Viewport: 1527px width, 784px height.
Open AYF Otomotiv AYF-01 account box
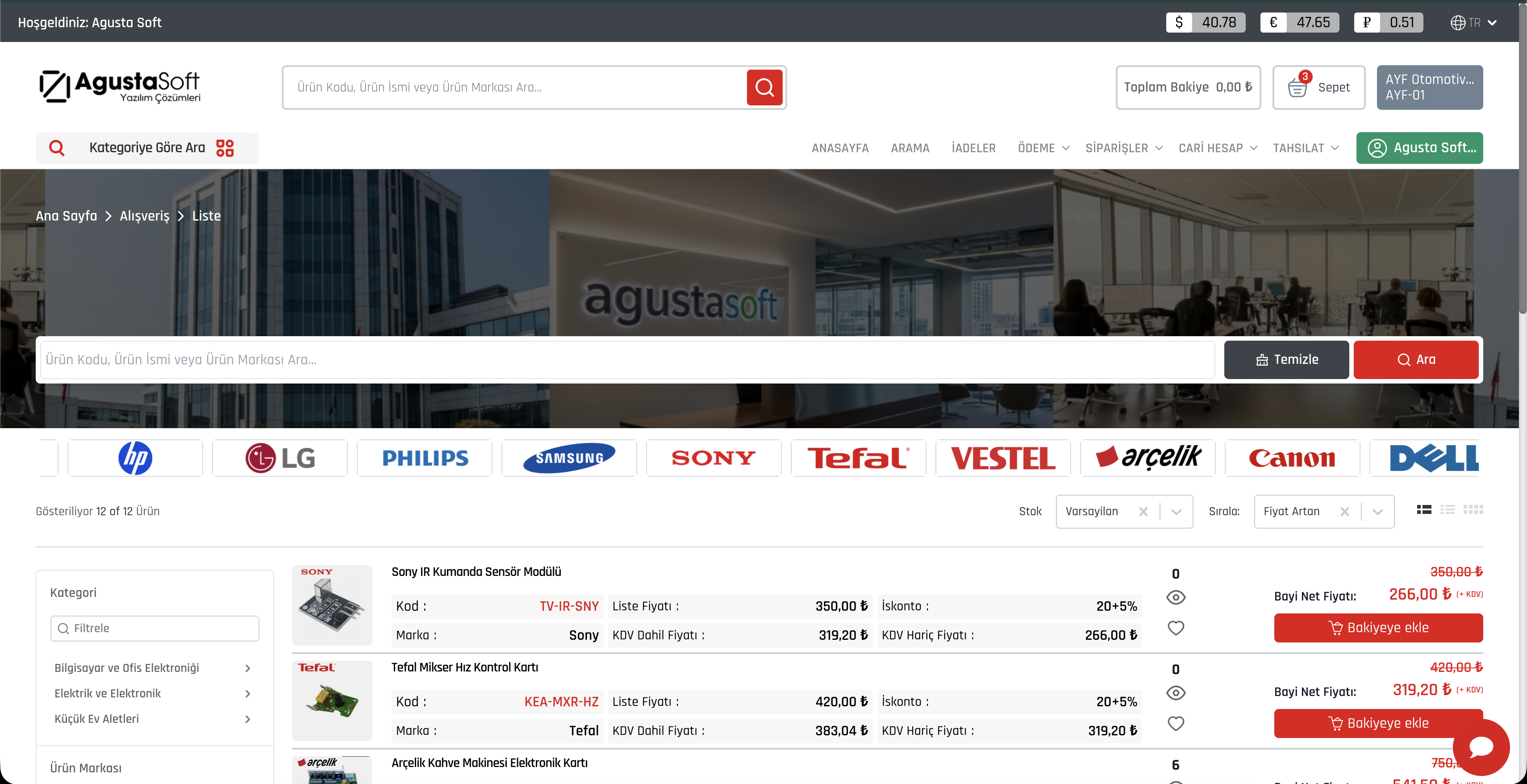tap(1429, 87)
